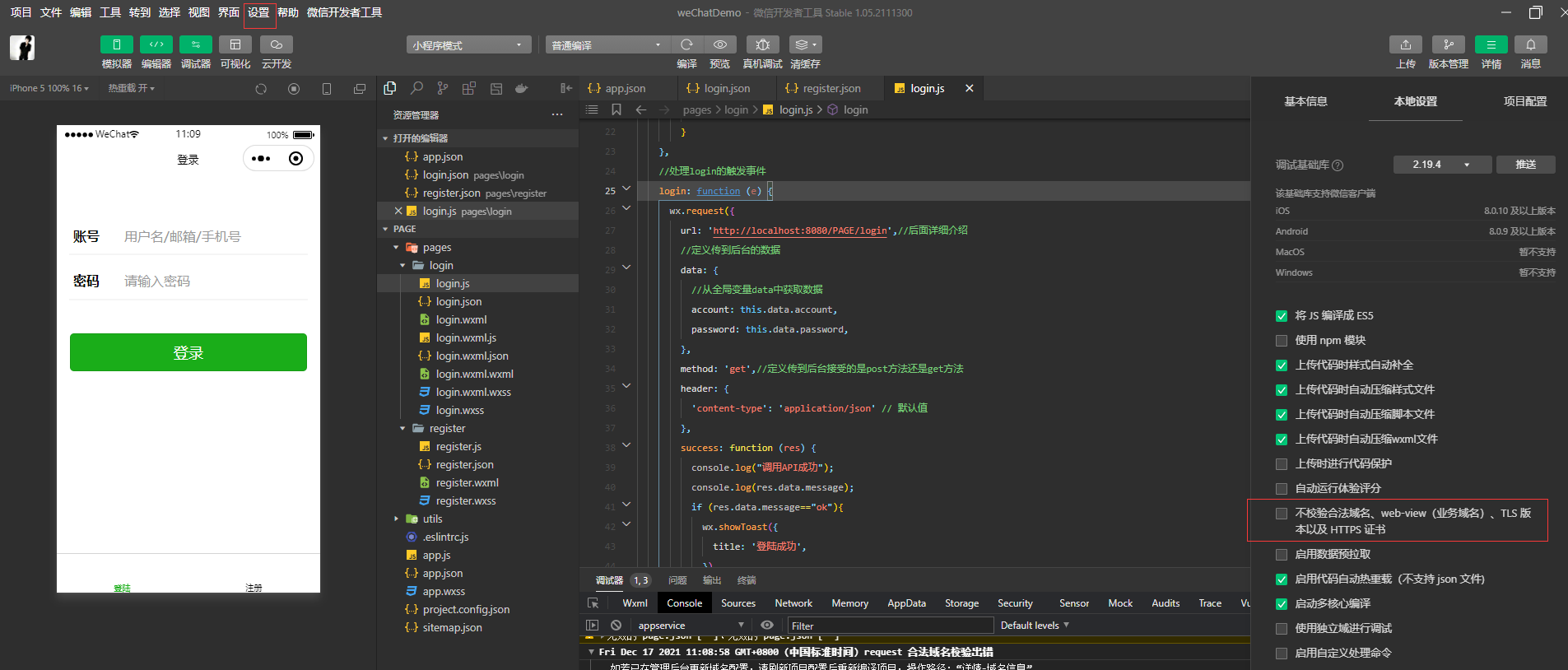Click the 清缓存 clear cache icon

point(805,44)
